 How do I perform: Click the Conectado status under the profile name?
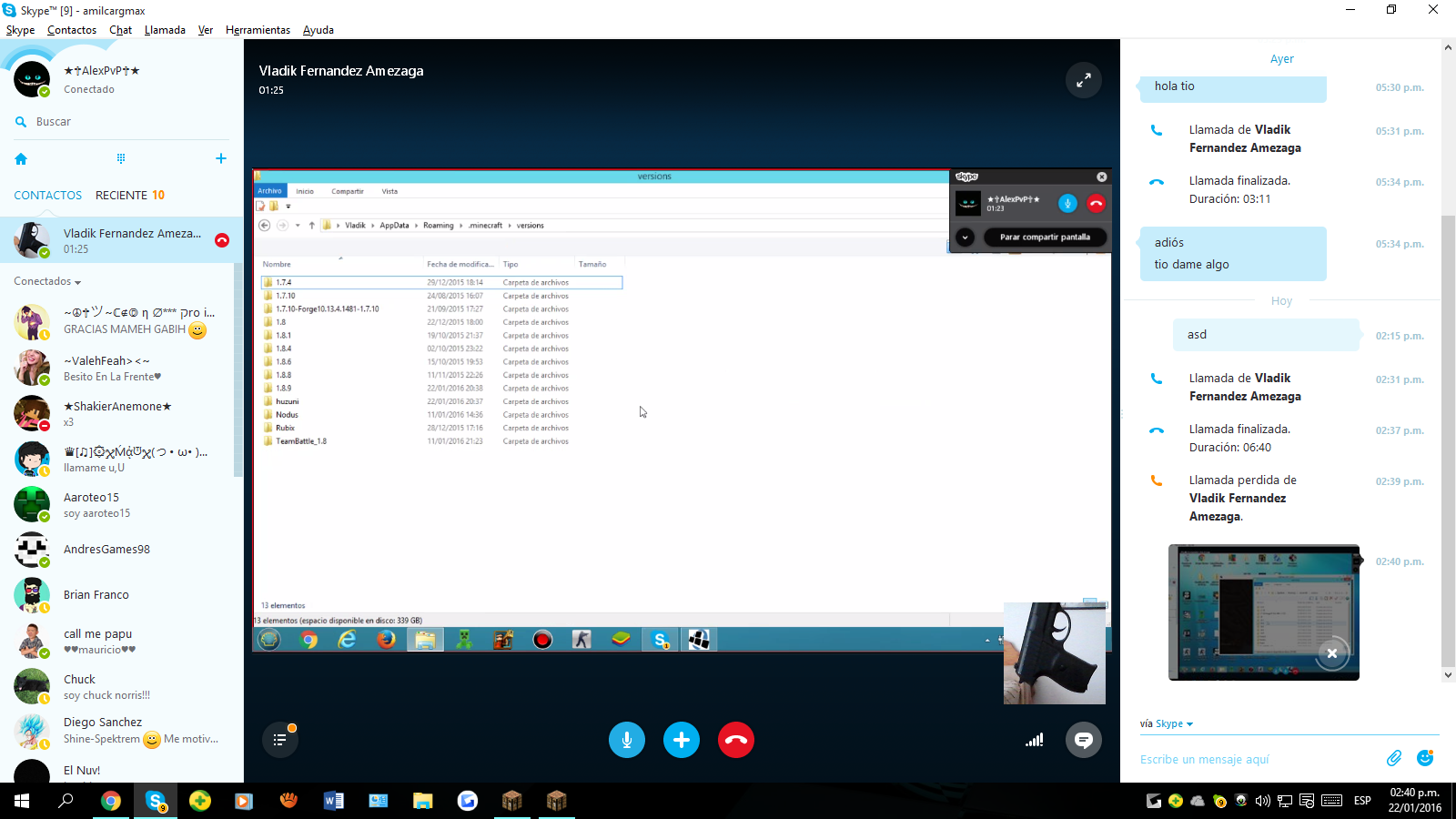point(89,89)
